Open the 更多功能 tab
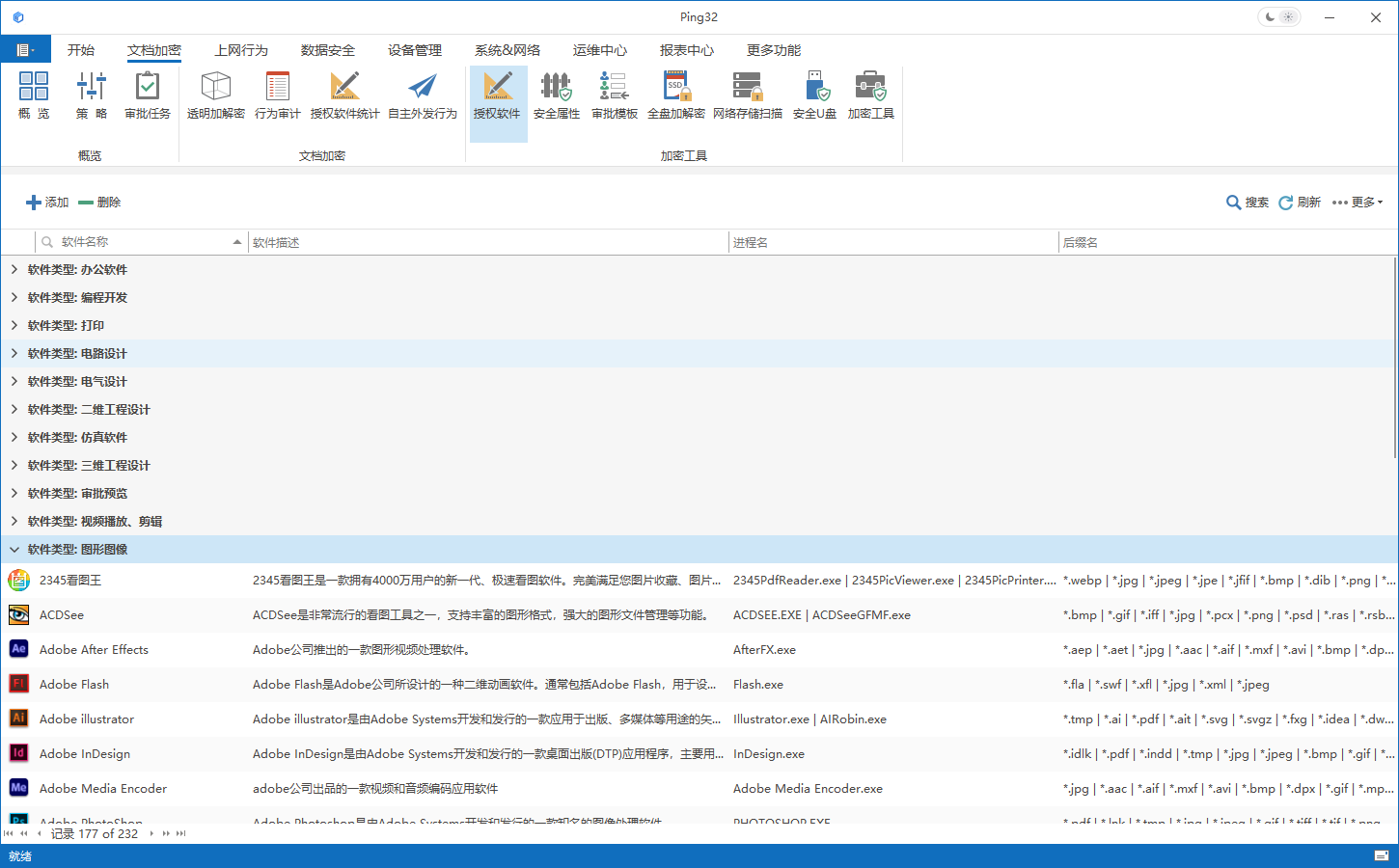 pyautogui.click(x=774, y=50)
